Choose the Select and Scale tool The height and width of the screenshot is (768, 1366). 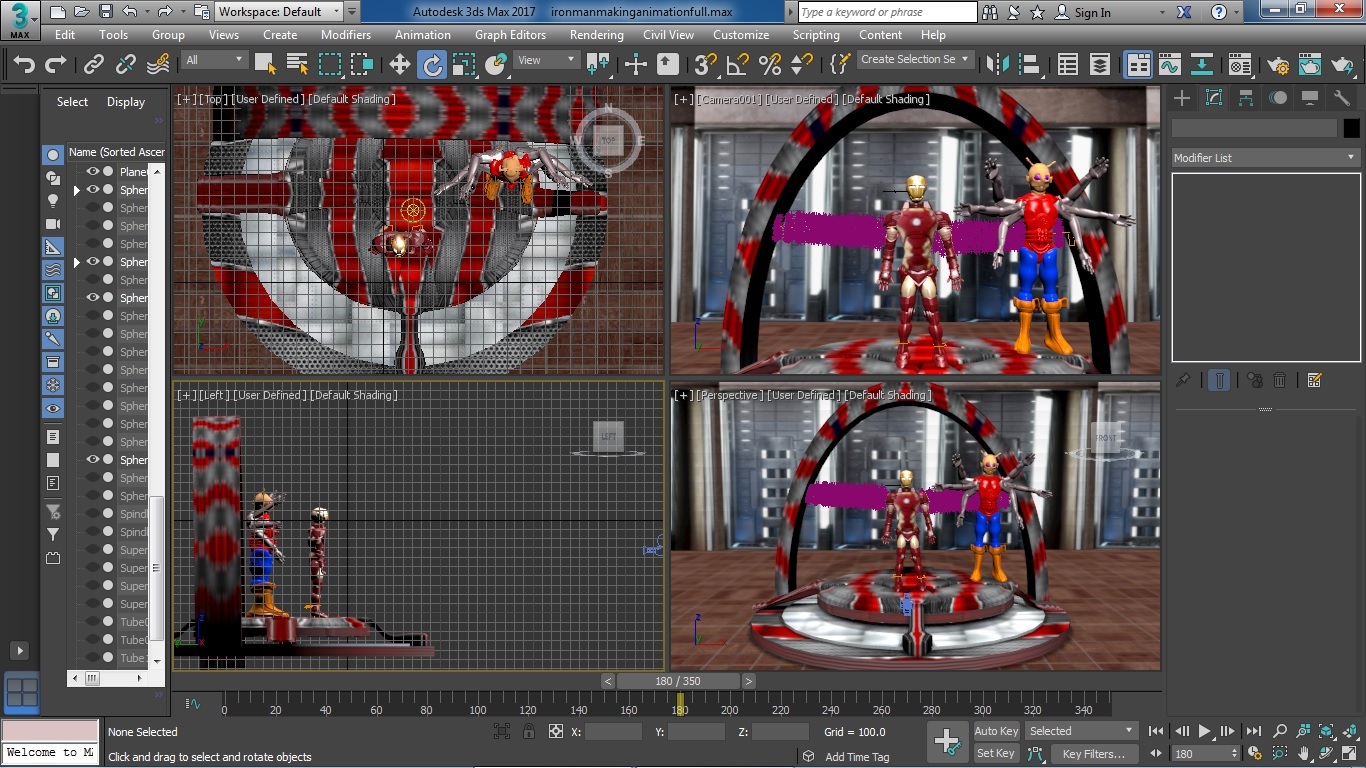[x=463, y=65]
